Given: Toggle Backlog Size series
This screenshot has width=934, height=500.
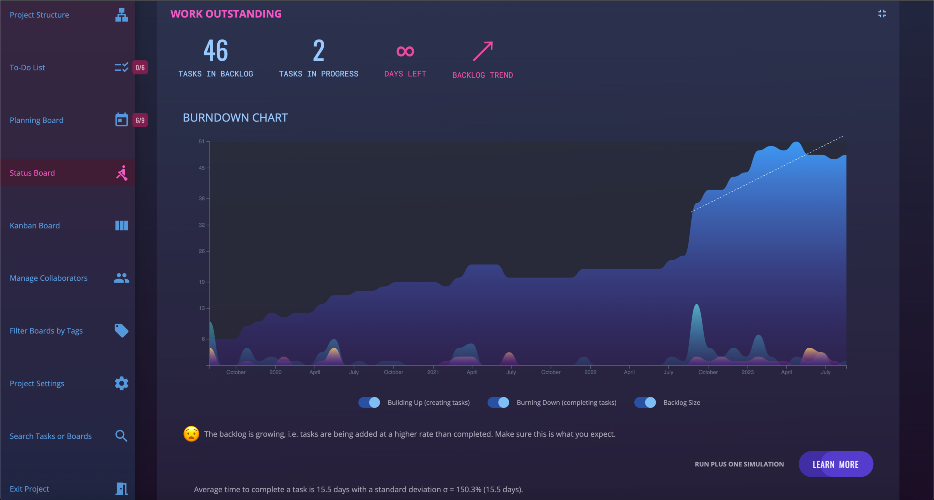Looking at the screenshot, I should (x=645, y=402).
